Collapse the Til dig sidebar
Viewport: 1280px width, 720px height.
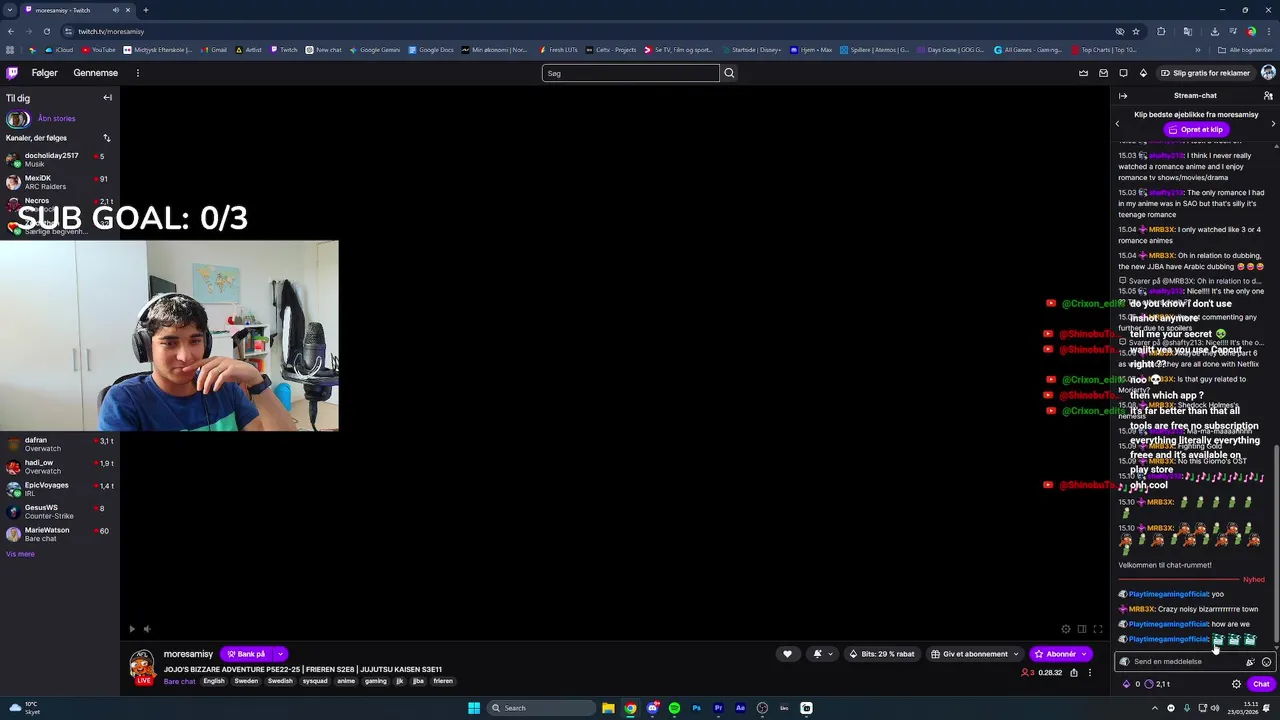tap(107, 98)
